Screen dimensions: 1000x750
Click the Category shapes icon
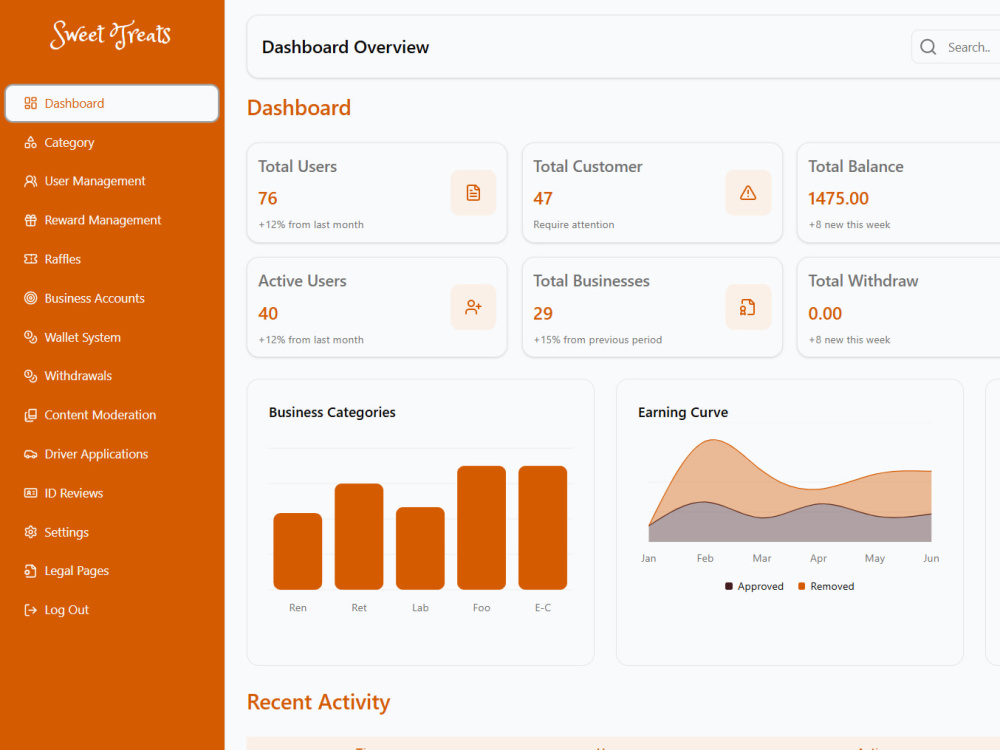pyautogui.click(x=31, y=142)
